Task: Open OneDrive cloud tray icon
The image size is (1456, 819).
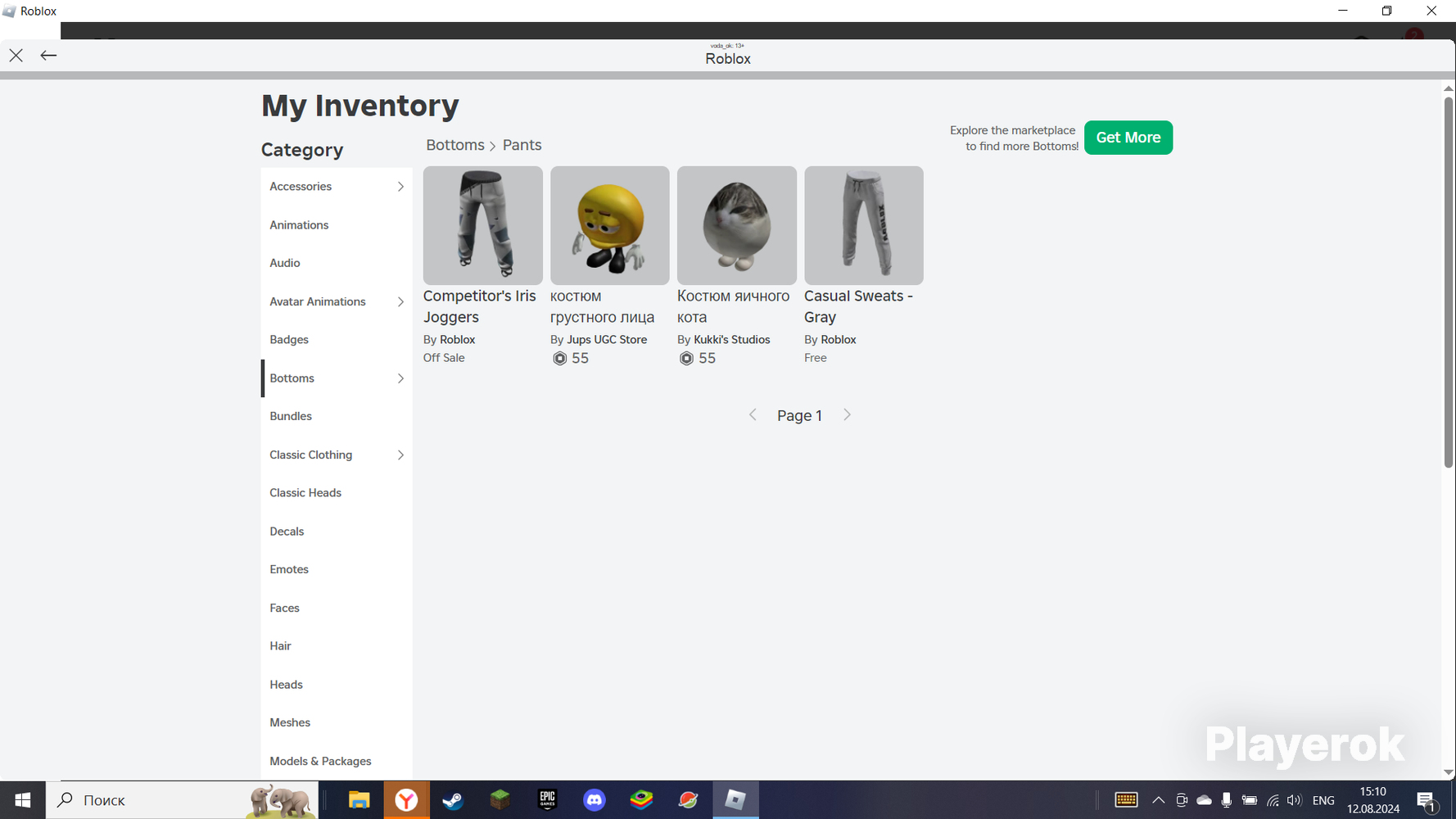Action: tap(1204, 800)
